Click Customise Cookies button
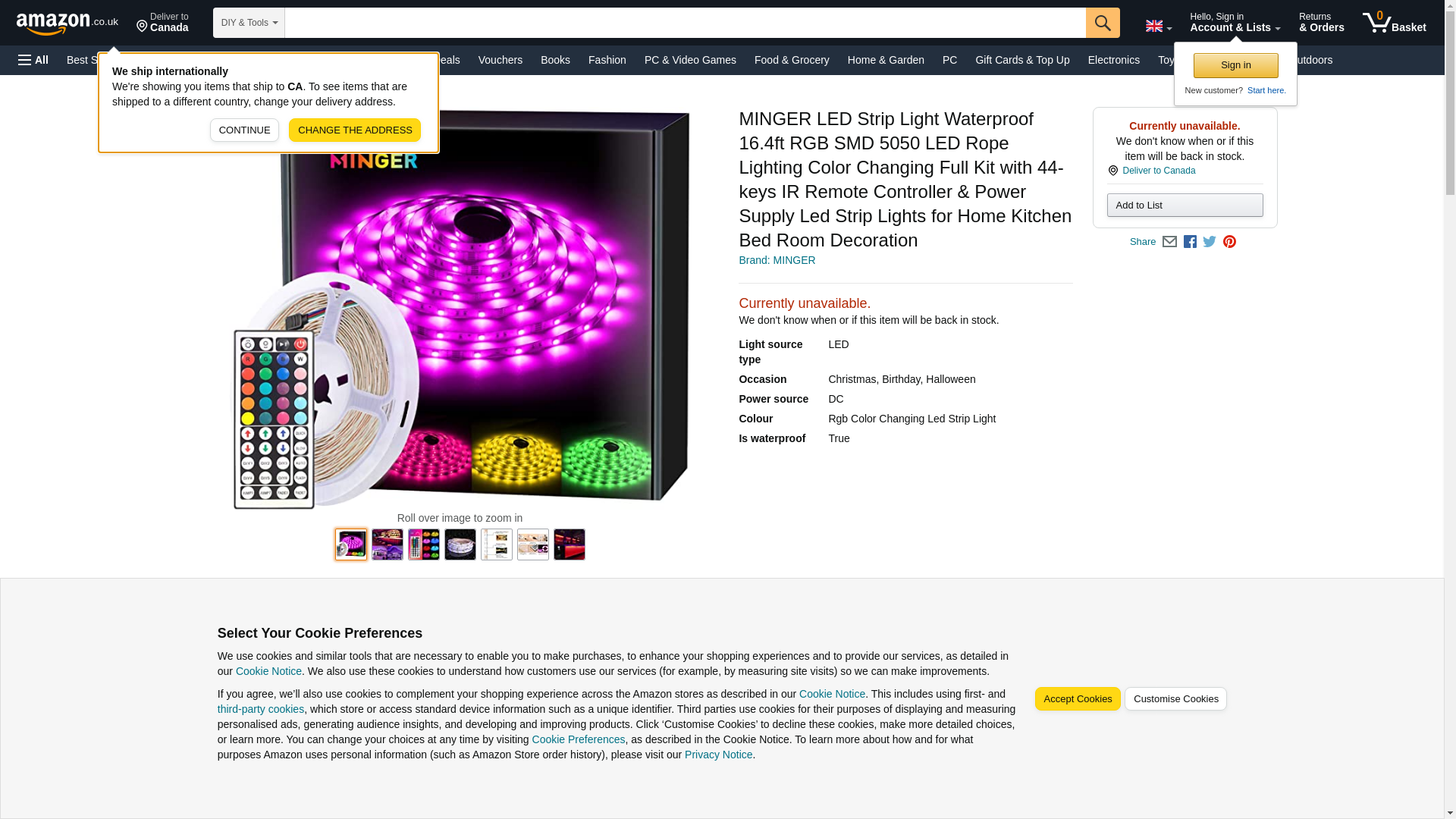The height and width of the screenshot is (819, 1456). (1175, 699)
